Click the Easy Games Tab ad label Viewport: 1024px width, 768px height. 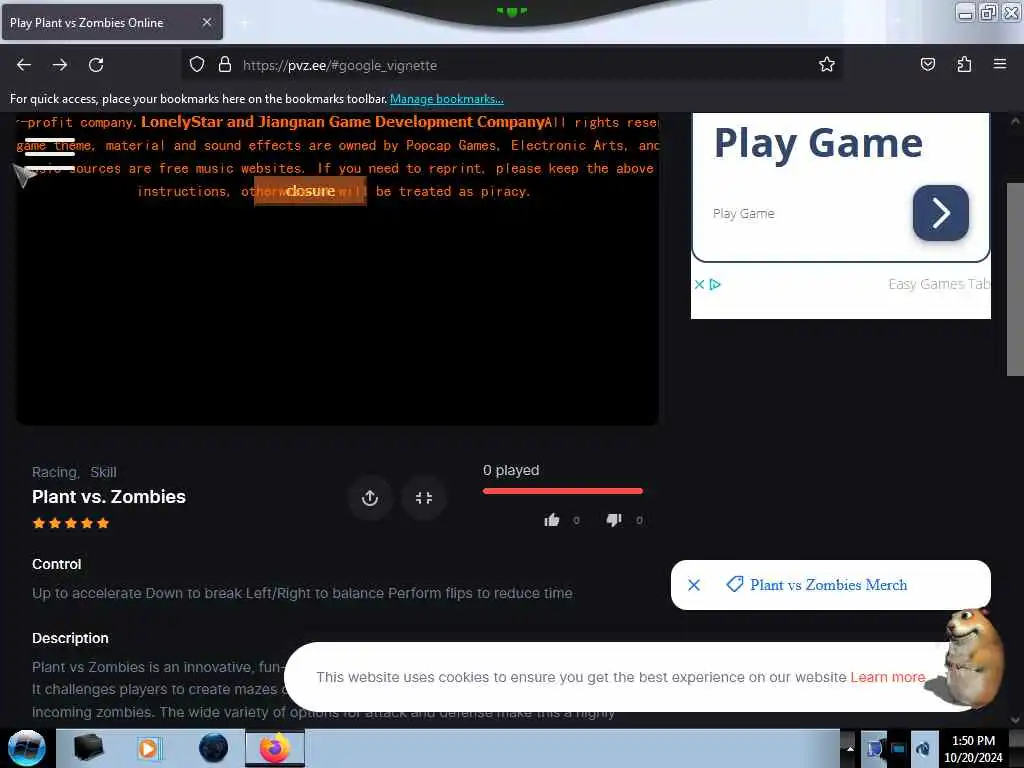click(939, 284)
